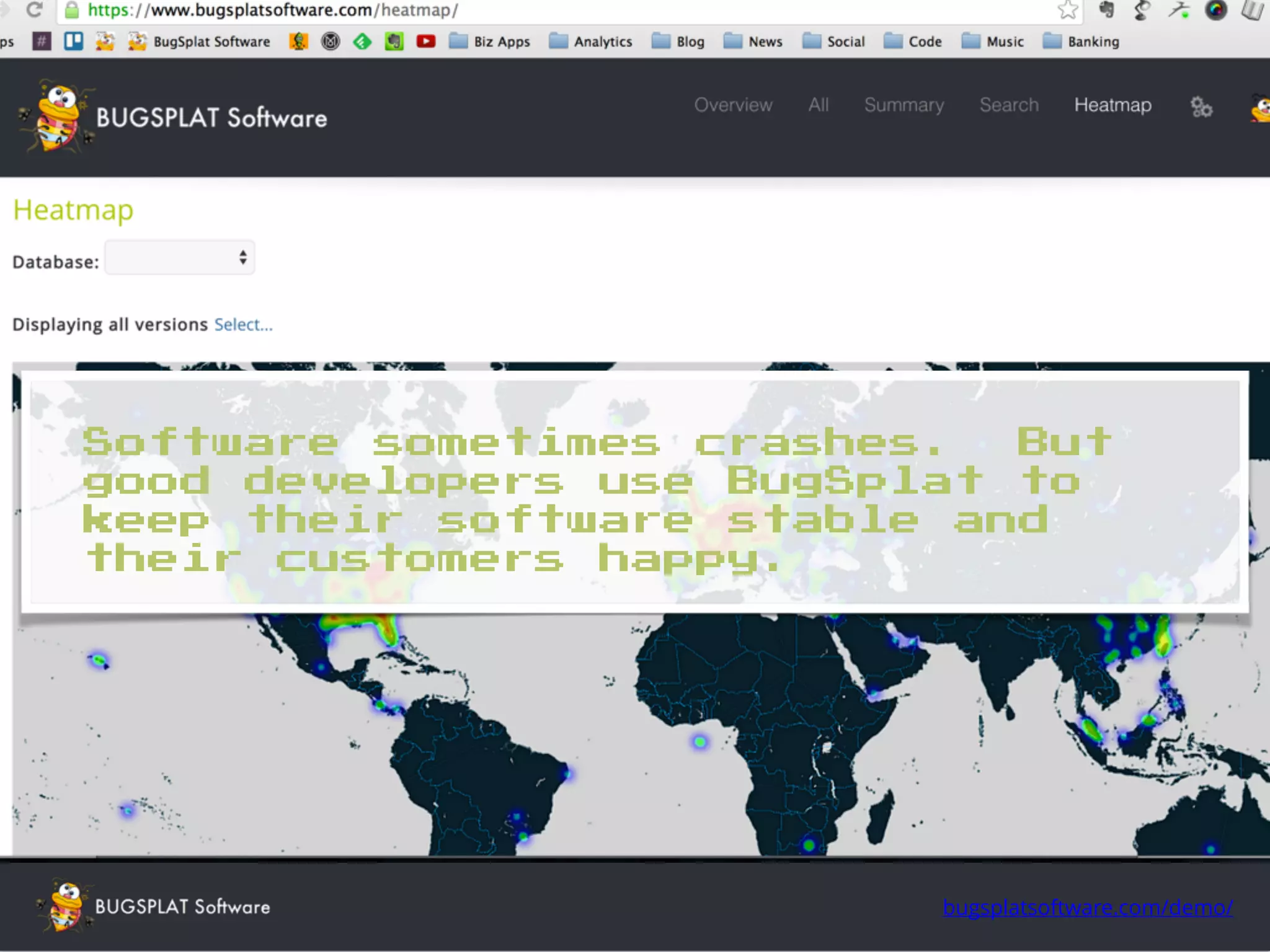Expand the Code bookmark folder
Screen dimensions: 1270x952
pos(913,42)
